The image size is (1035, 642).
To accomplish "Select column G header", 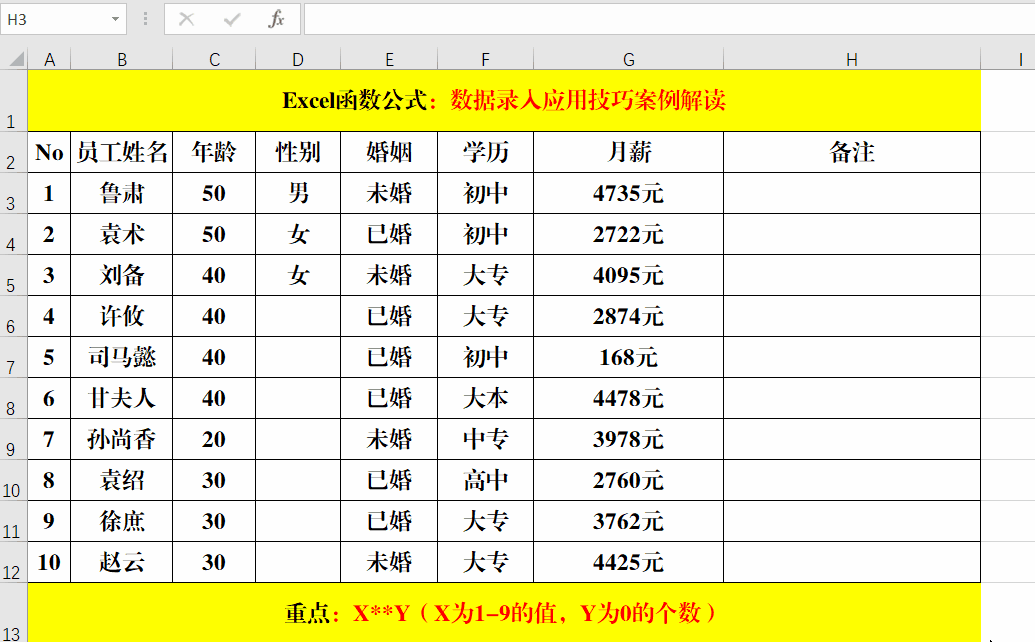I will click(628, 59).
